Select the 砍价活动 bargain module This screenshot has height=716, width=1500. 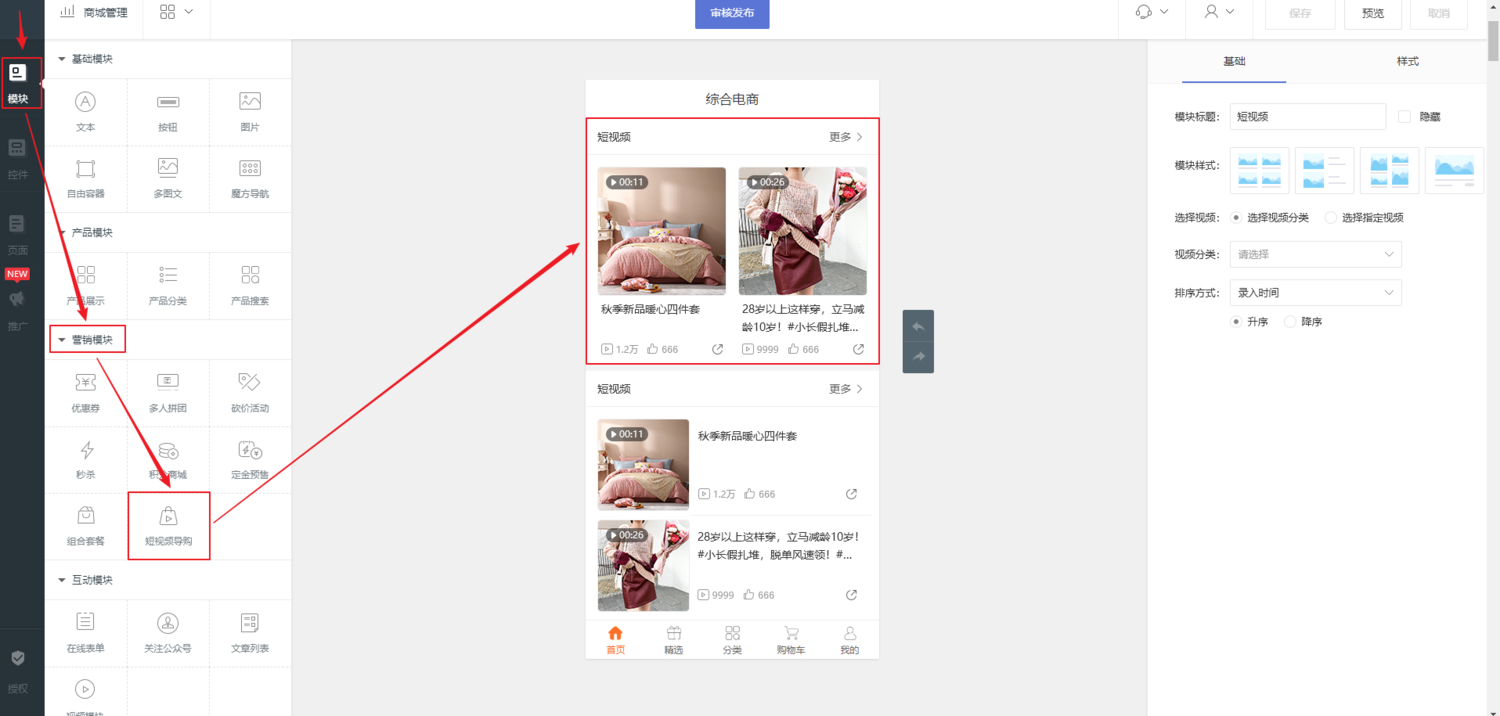pos(250,393)
